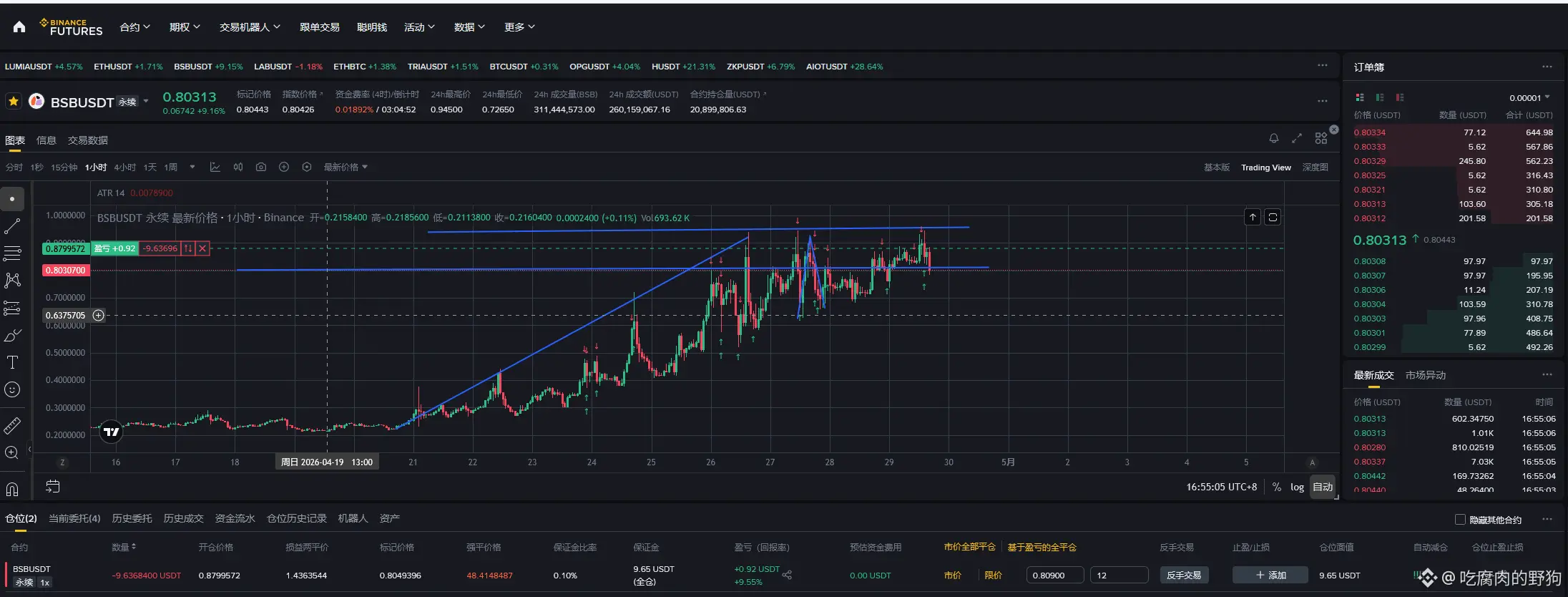Click the circled plus icon in chart toolbar
This screenshot has height=597, width=1568.
[284, 168]
